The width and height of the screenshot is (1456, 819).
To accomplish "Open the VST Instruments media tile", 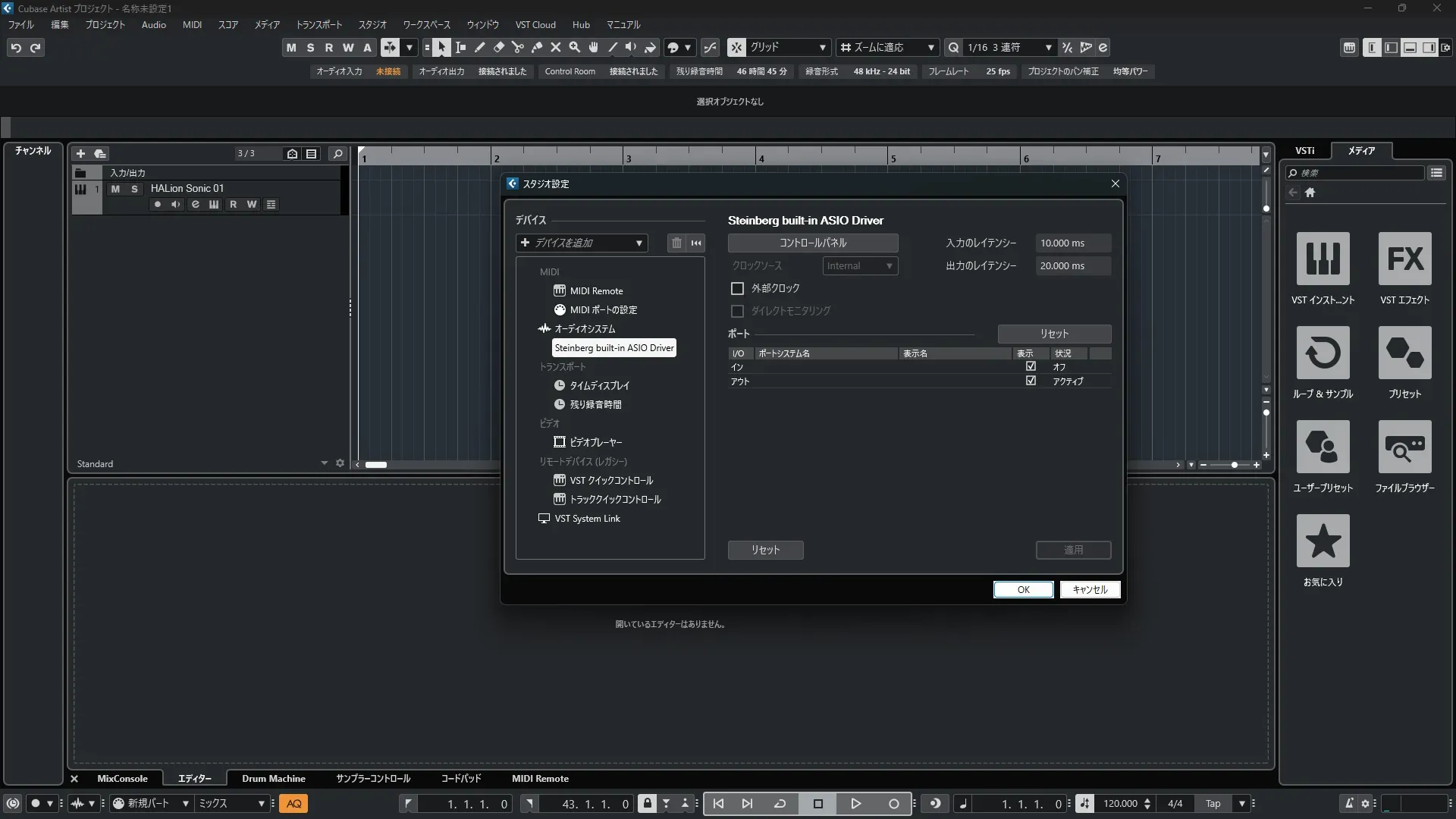I will point(1323,259).
